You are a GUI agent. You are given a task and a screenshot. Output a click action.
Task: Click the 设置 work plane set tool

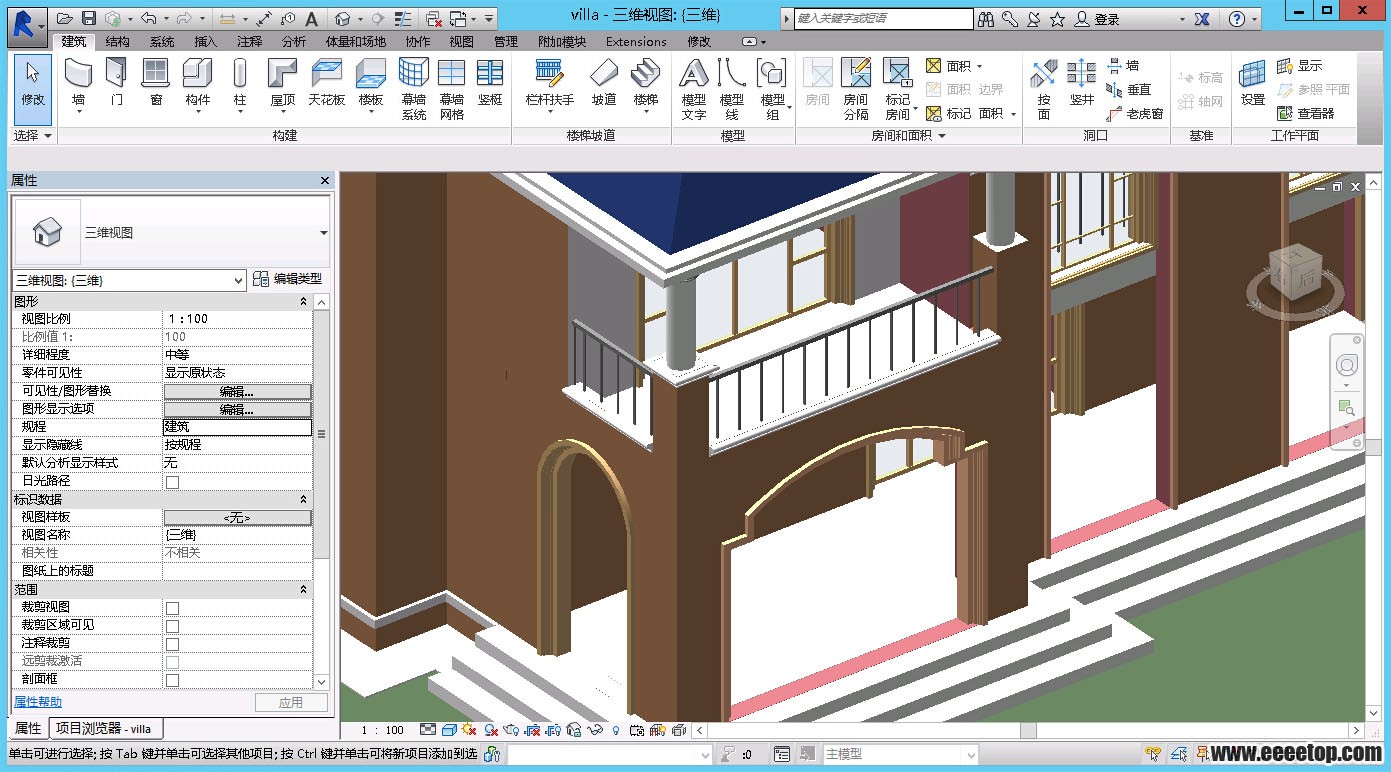coord(1253,84)
